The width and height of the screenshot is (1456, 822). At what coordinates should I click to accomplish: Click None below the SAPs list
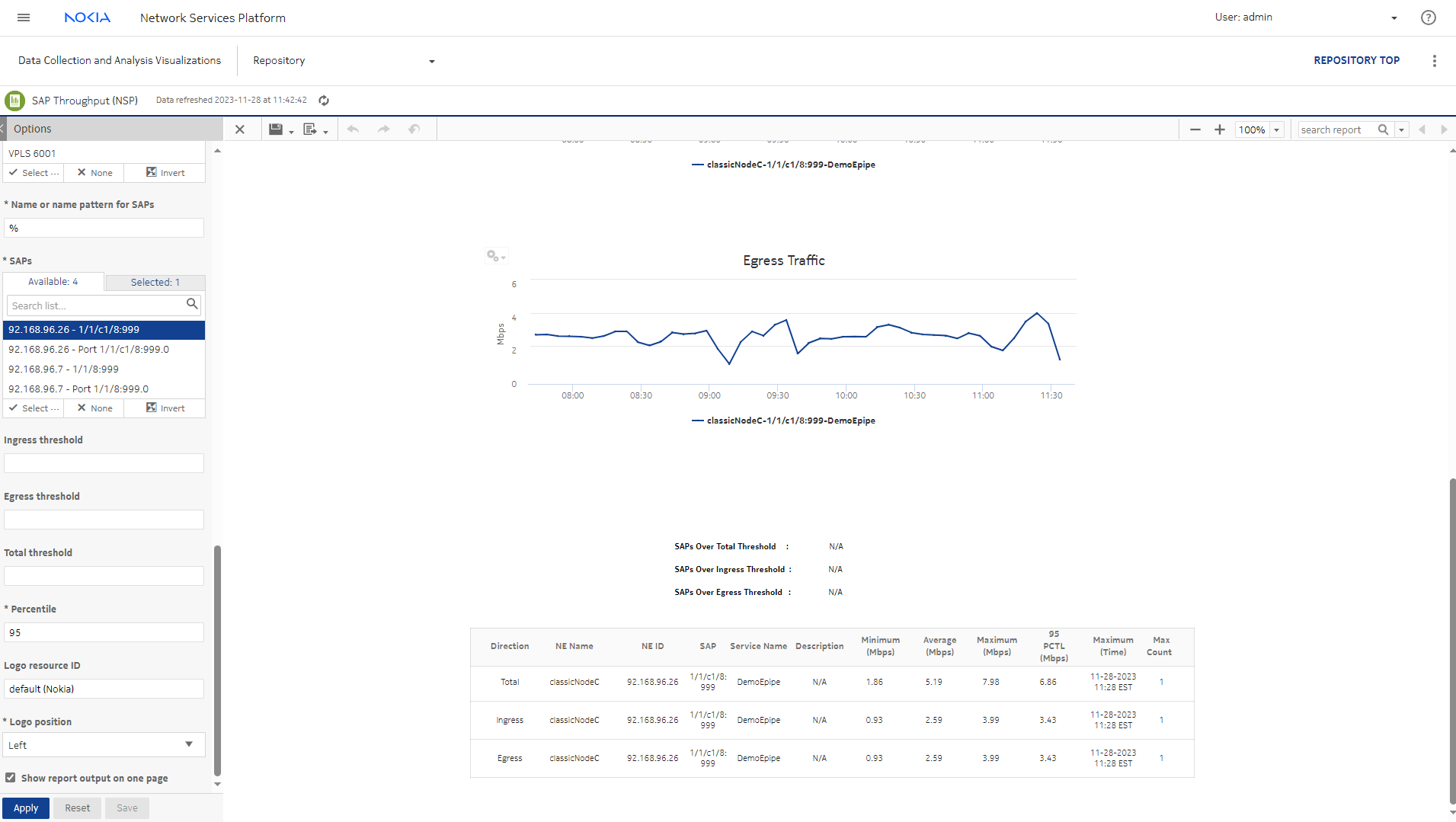click(x=94, y=408)
